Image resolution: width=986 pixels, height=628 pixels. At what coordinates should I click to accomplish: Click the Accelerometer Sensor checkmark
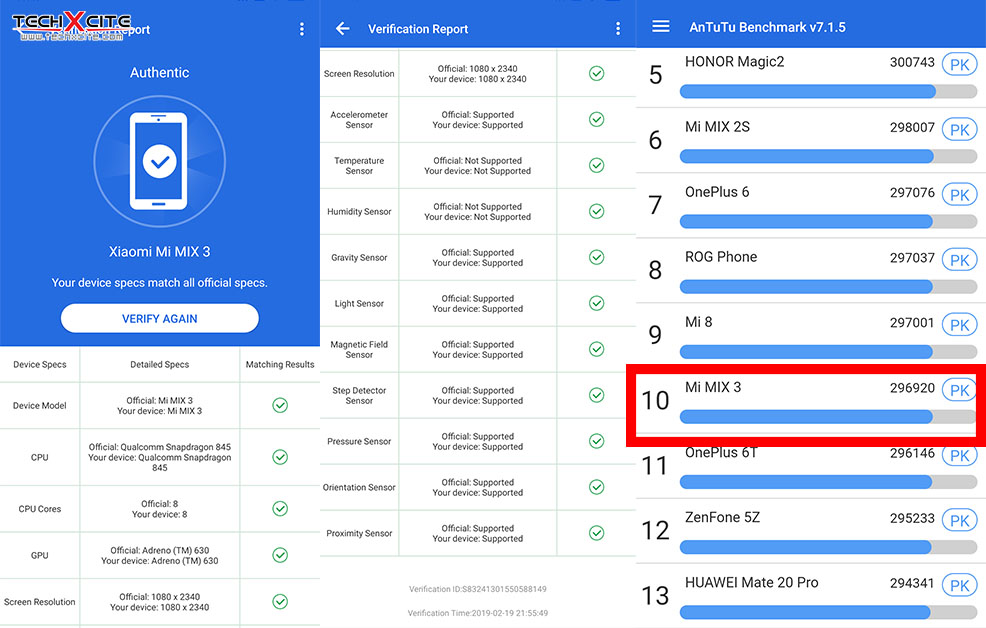point(596,119)
